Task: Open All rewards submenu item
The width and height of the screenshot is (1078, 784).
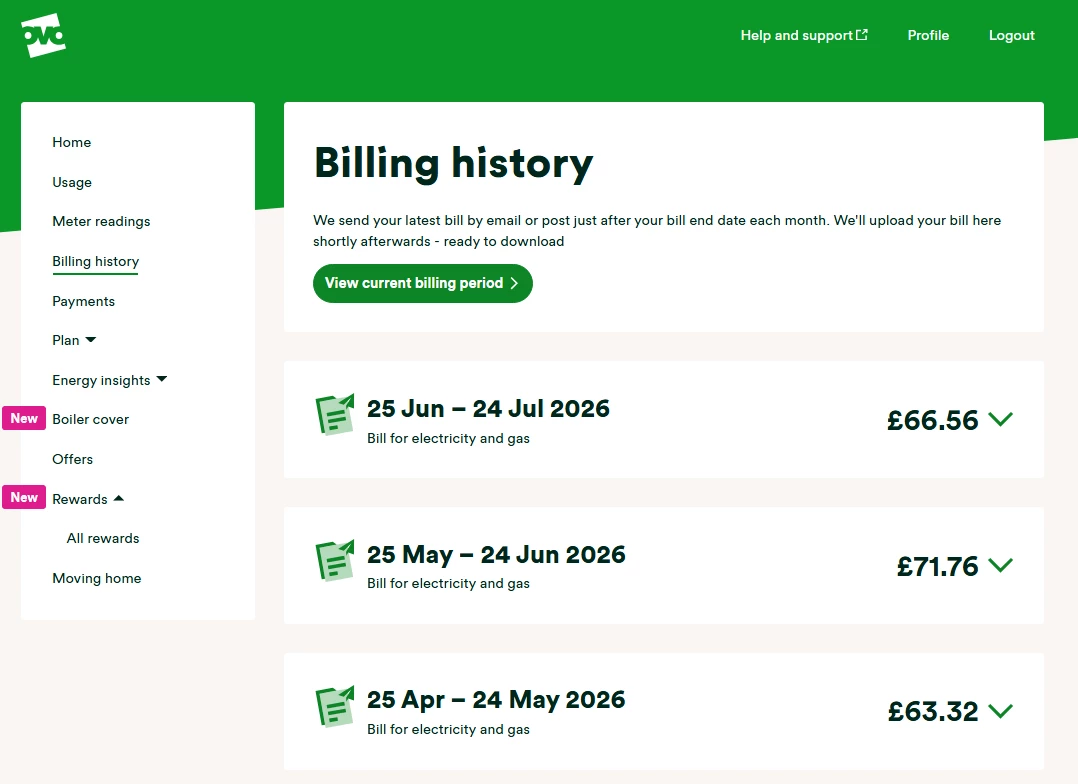Action: click(x=103, y=538)
